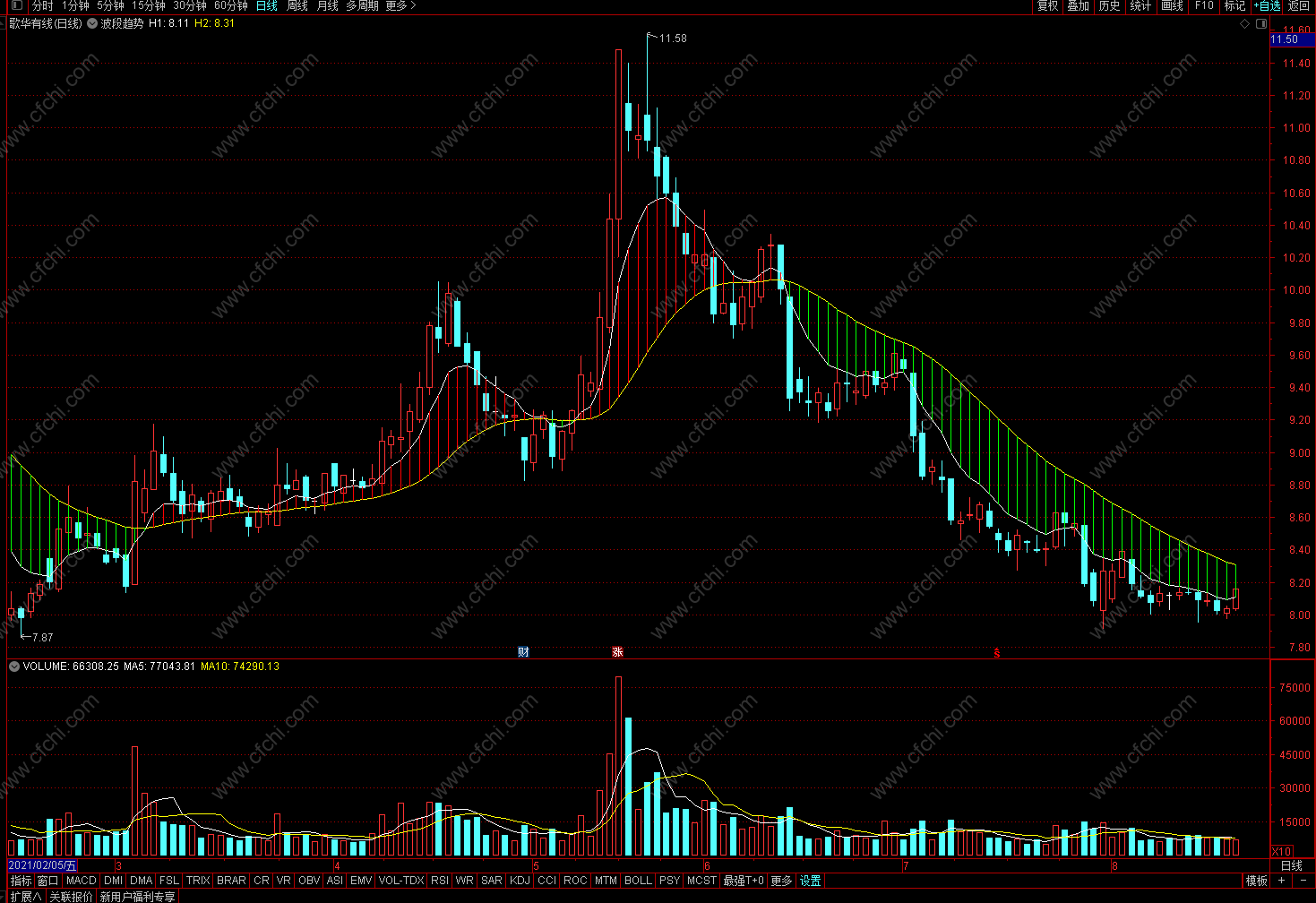
Task: Click the 指标 label in the indicator bar
Action: (x=21, y=881)
